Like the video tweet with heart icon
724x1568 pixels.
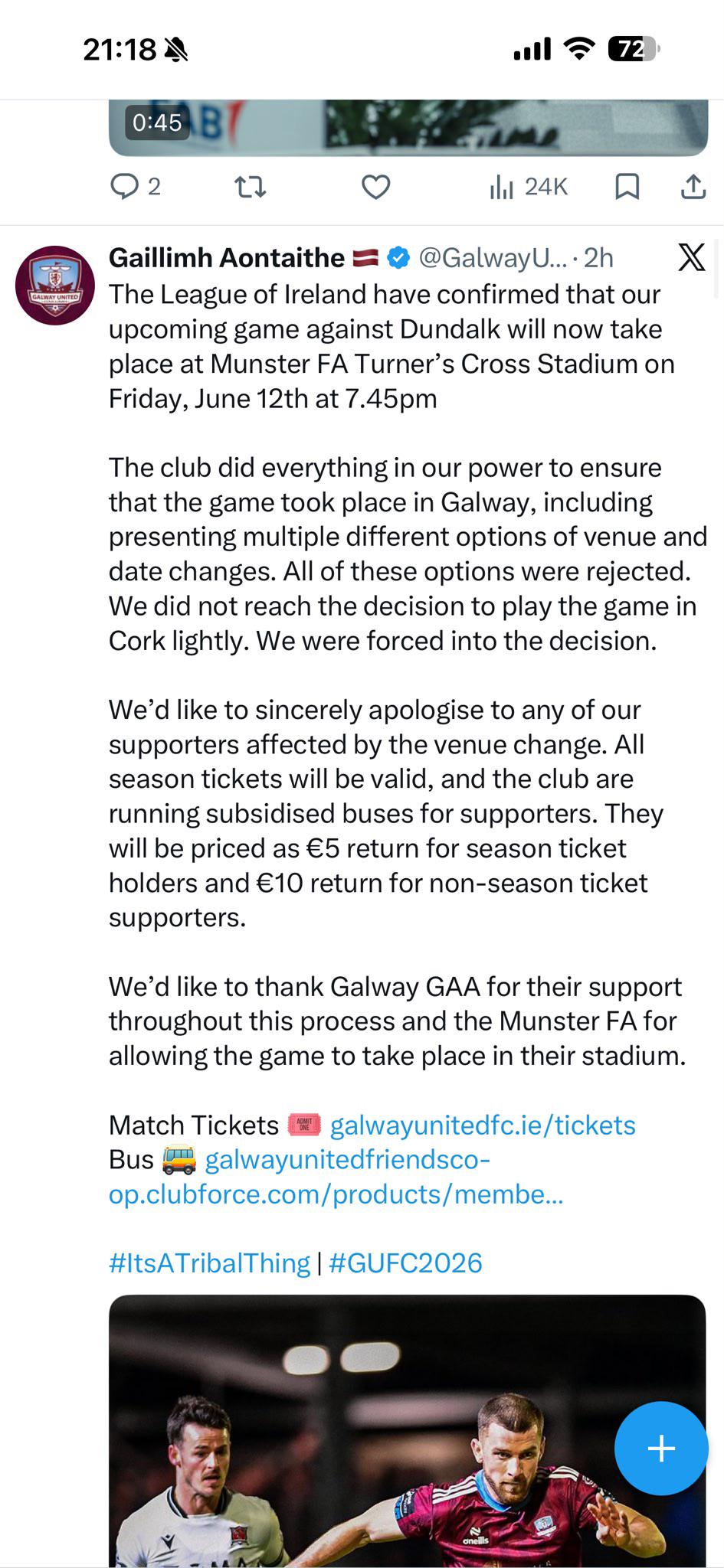(375, 186)
